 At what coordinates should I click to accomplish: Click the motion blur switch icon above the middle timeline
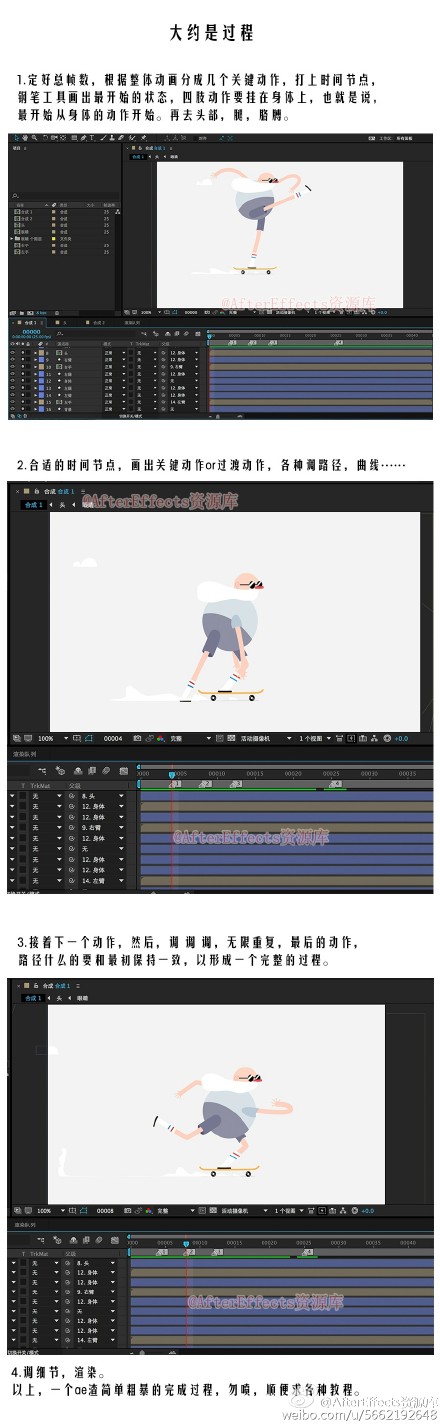point(105,771)
